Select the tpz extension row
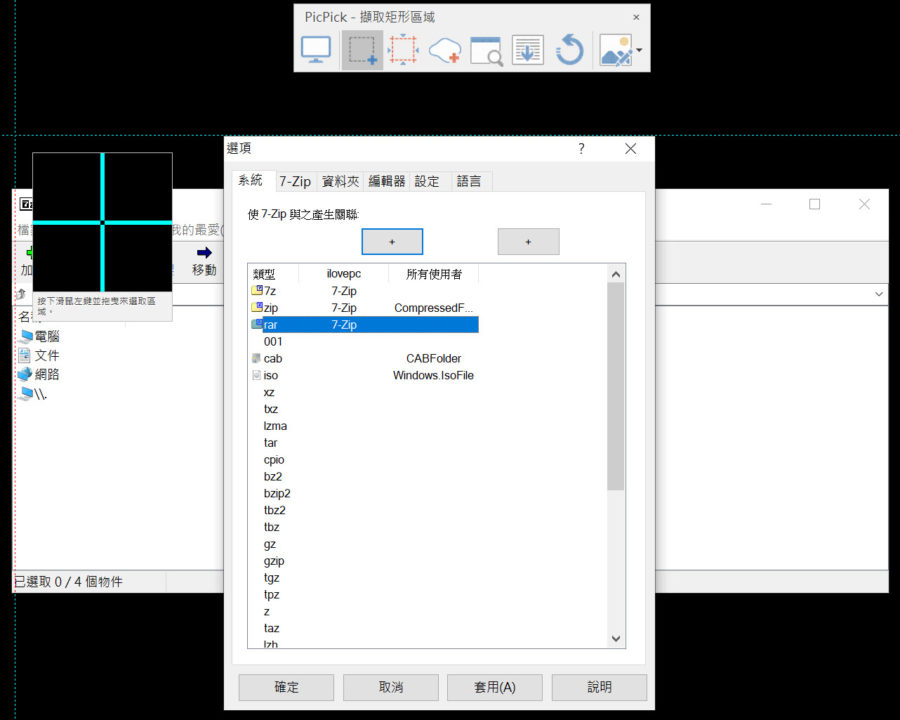900x720 pixels. [364, 594]
